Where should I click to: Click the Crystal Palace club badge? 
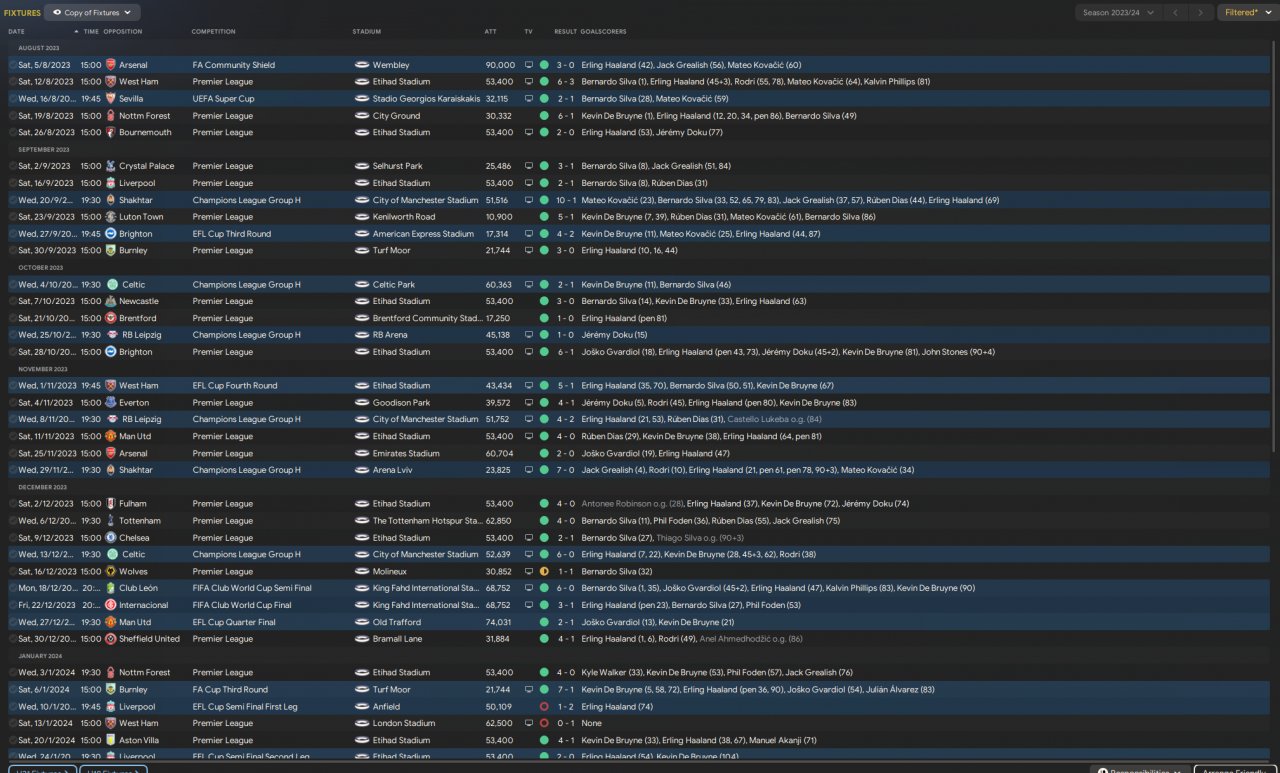111,166
